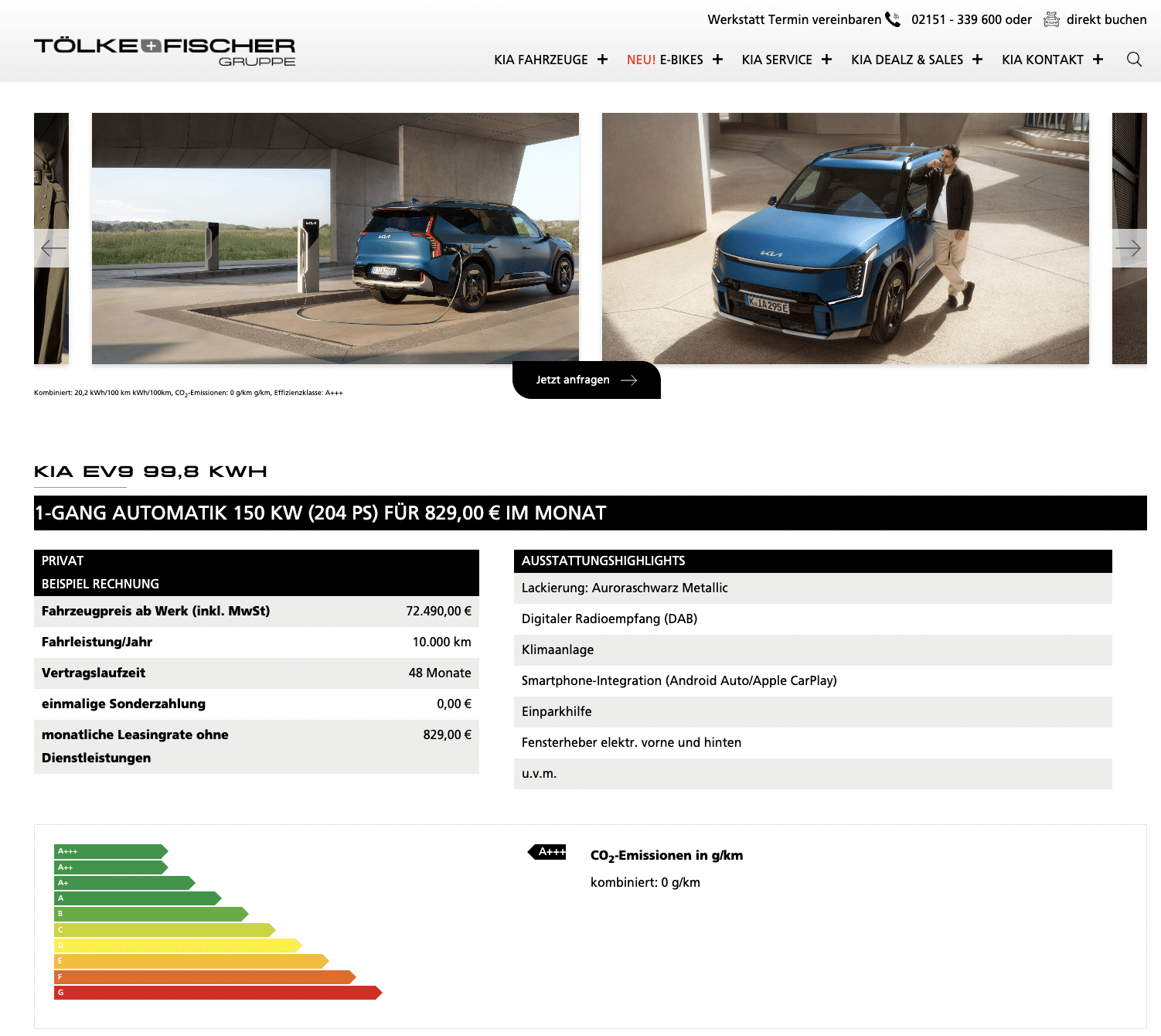Expand KIA Dealz & Sales plus icon
Screen dimensions: 1161x1036
pyautogui.click(x=977, y=60)
